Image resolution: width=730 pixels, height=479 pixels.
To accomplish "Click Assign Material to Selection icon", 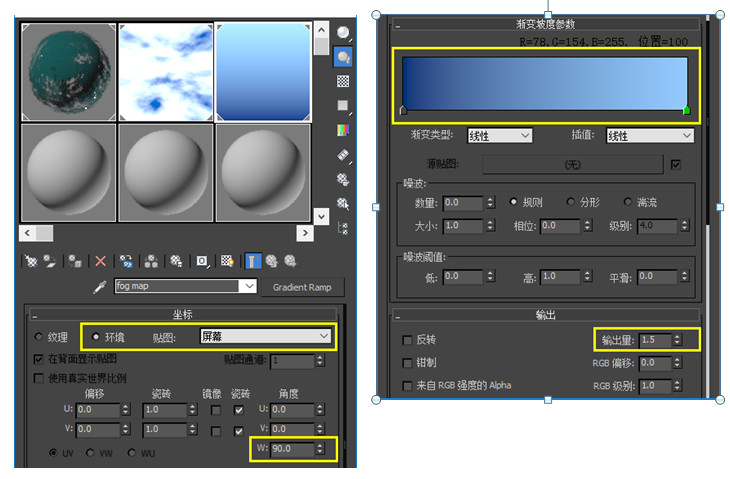I will point(75,261).
